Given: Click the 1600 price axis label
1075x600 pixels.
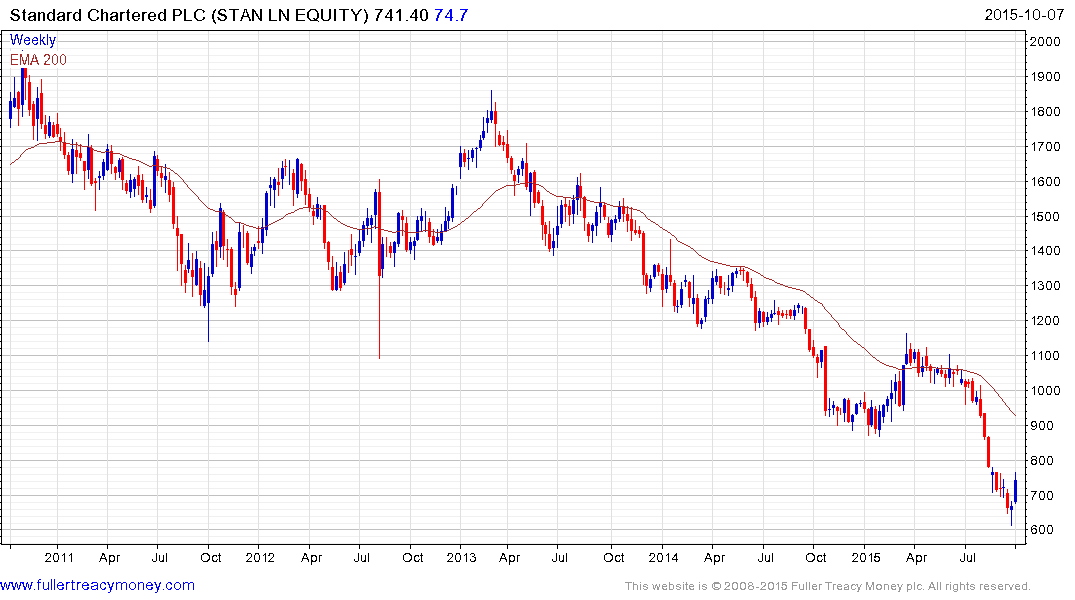Looking at the screenshot, I should pyautogui.click(x=1045, y=181).
